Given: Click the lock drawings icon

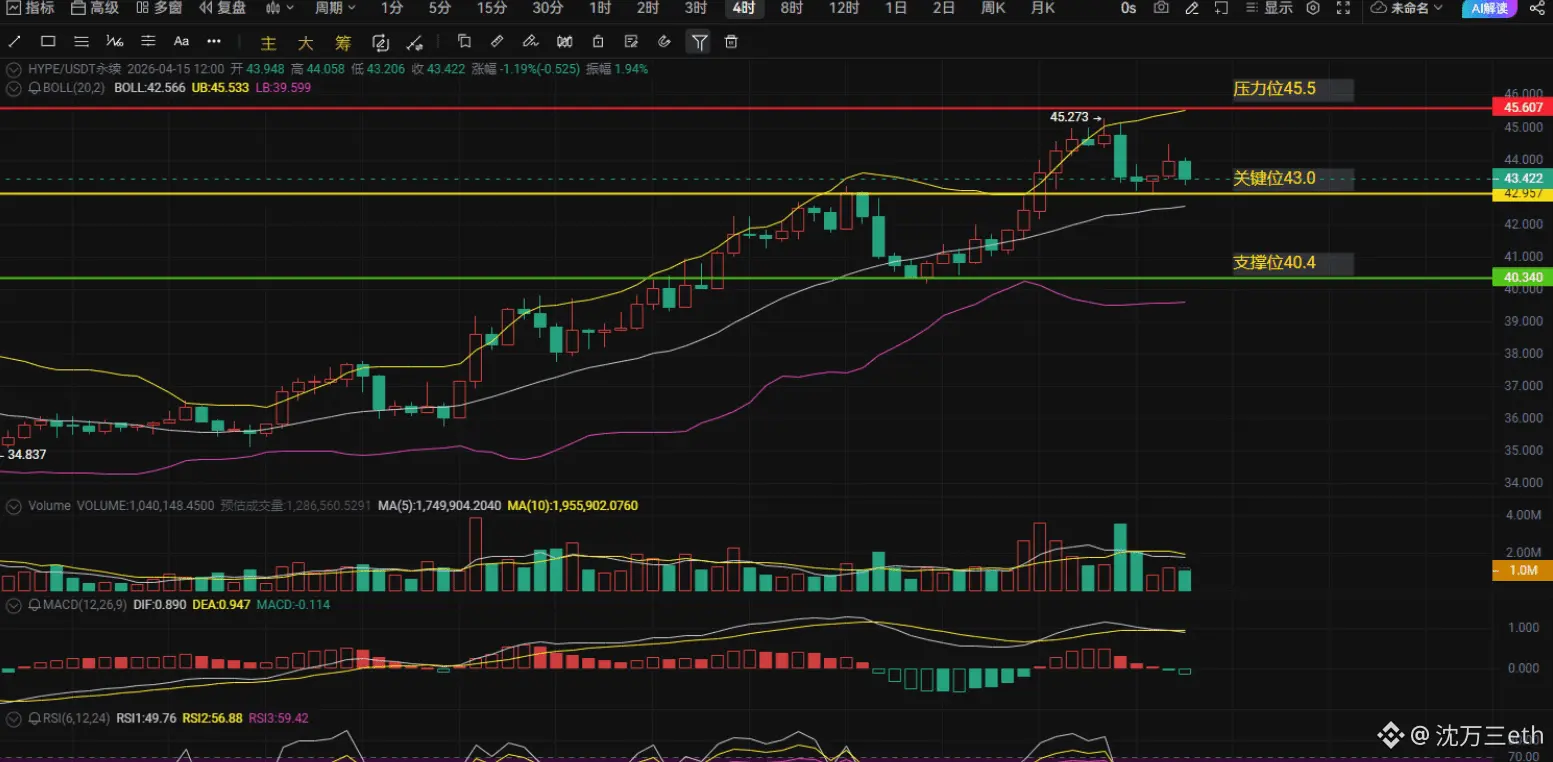Looking at the screenshot, I should tap(598, 42).
